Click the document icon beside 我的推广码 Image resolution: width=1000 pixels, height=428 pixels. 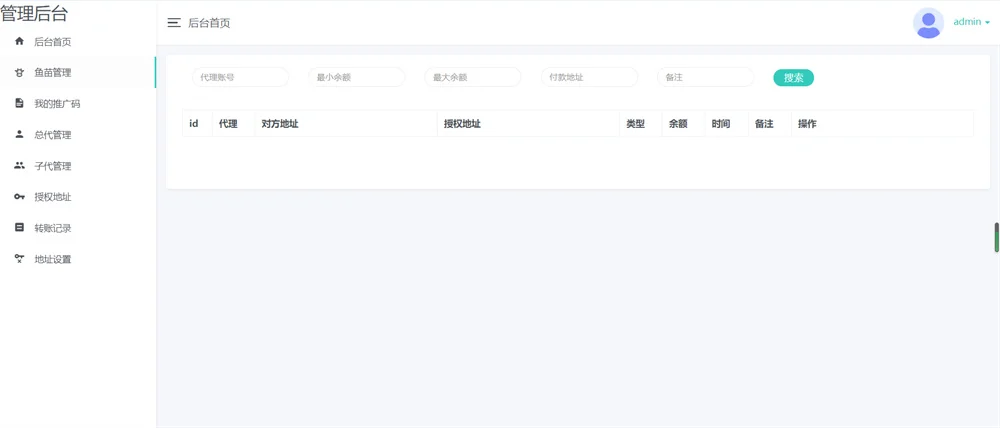point(19,103)
